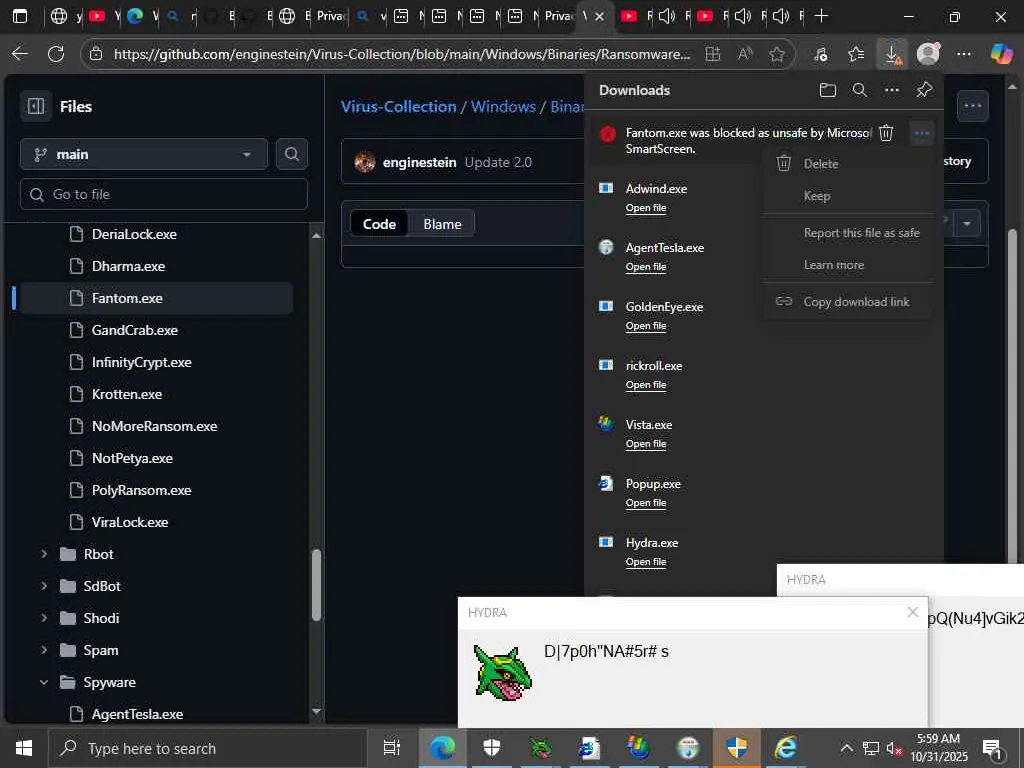The width and height of the screenshot is (1024, 768).
Task: Open Windows Start menu
Action: point(24,748)
